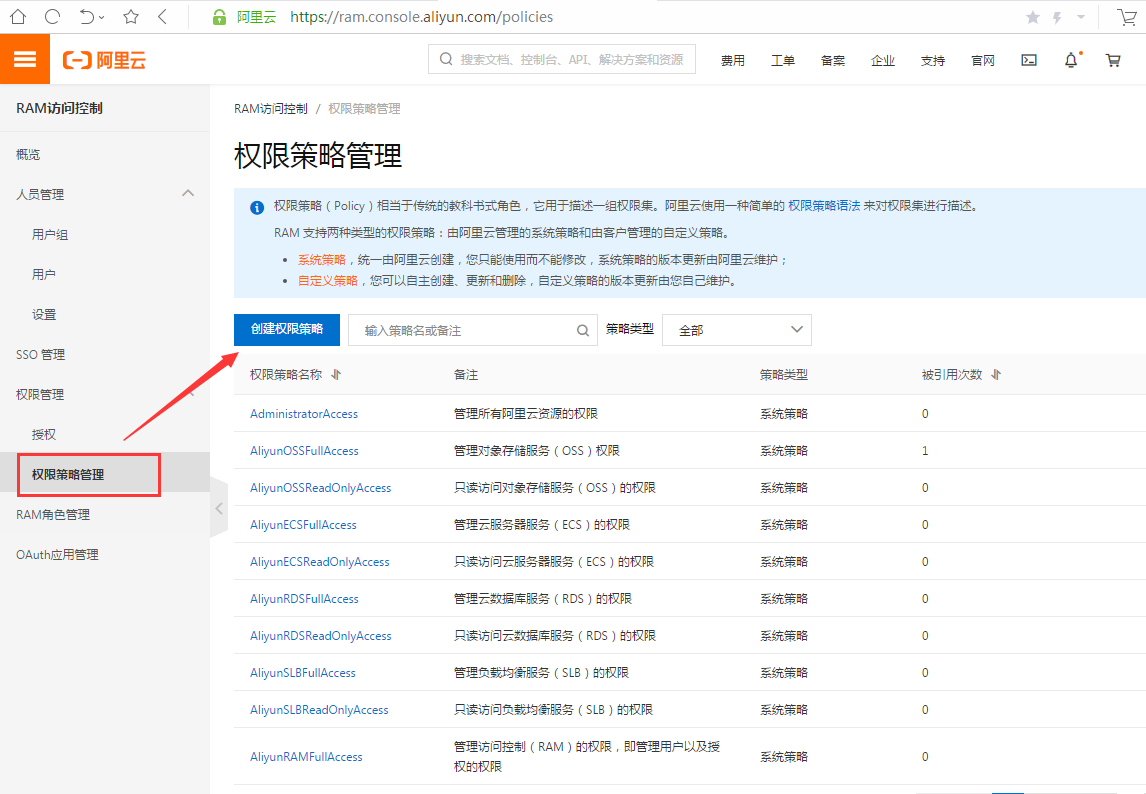
Task: Click 策略类型 column header
Action: coord(783,374)
